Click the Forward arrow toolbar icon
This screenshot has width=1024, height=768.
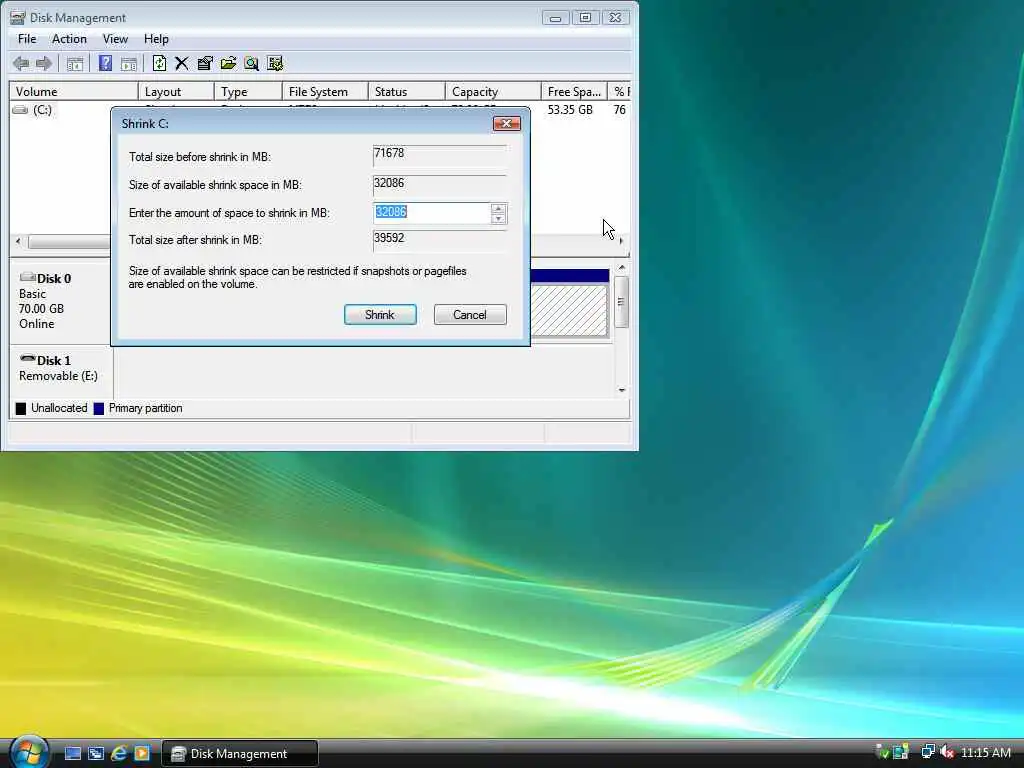tap(44, 63)
